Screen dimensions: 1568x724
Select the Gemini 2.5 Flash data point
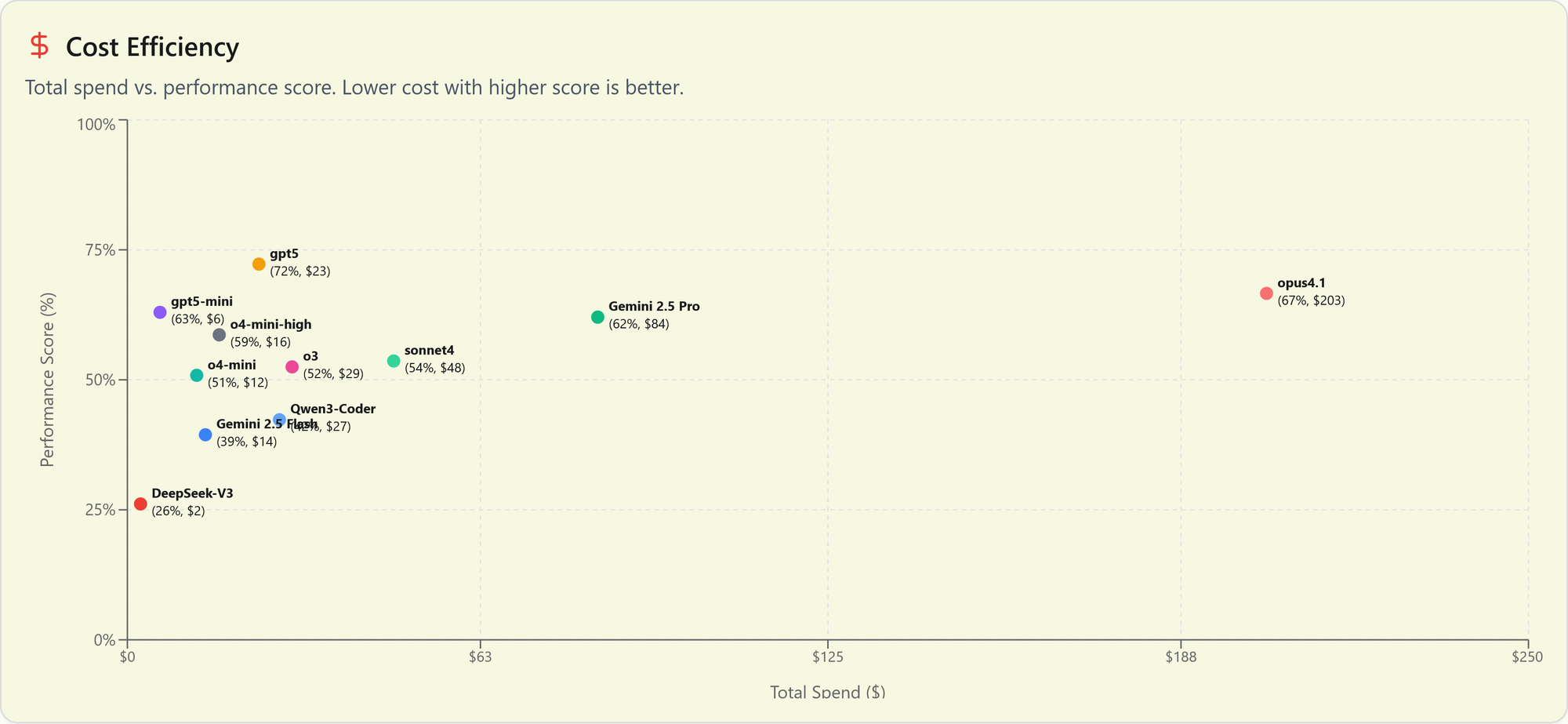205,435
